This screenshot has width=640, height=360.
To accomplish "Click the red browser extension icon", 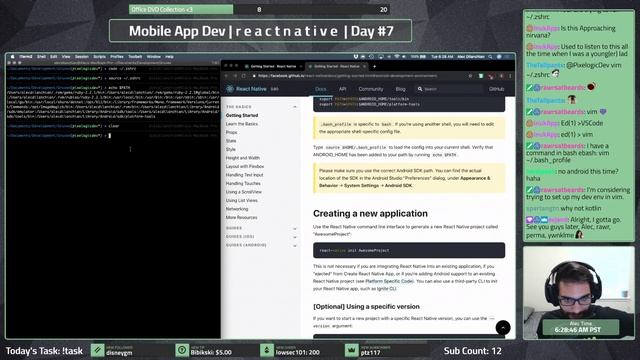I will coord(491,76).
